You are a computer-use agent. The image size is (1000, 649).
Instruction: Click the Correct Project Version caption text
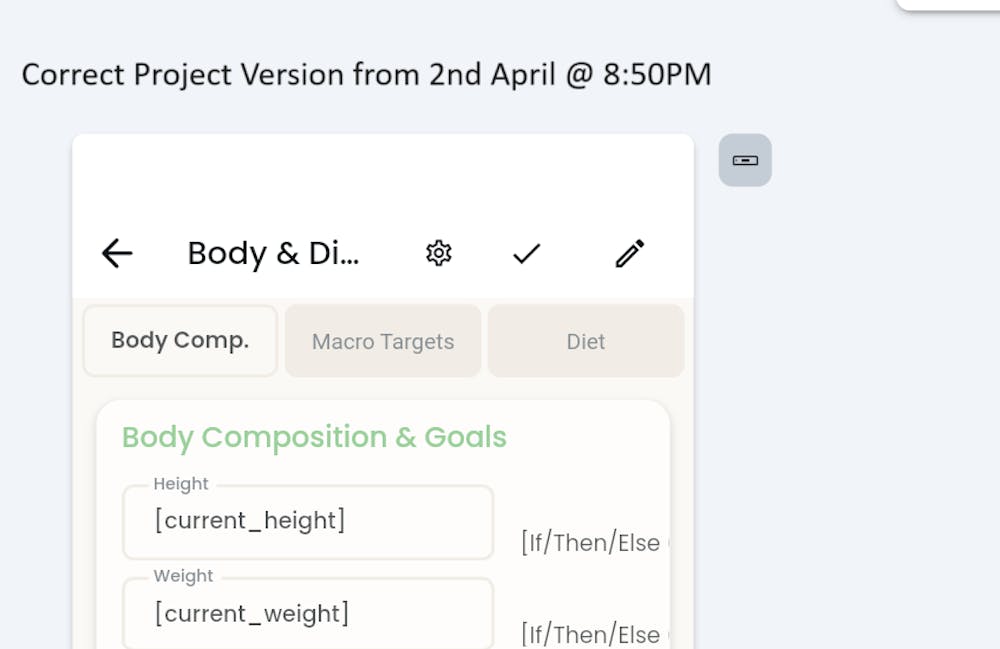[366, 75]
